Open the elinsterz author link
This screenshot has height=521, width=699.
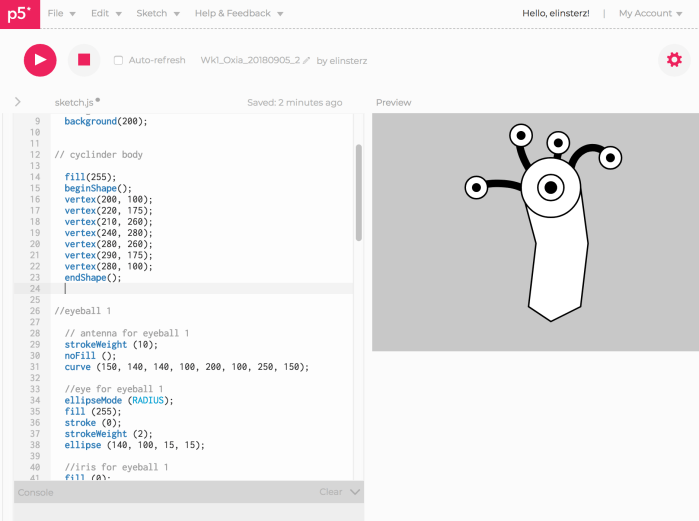[x=348, y=61]
